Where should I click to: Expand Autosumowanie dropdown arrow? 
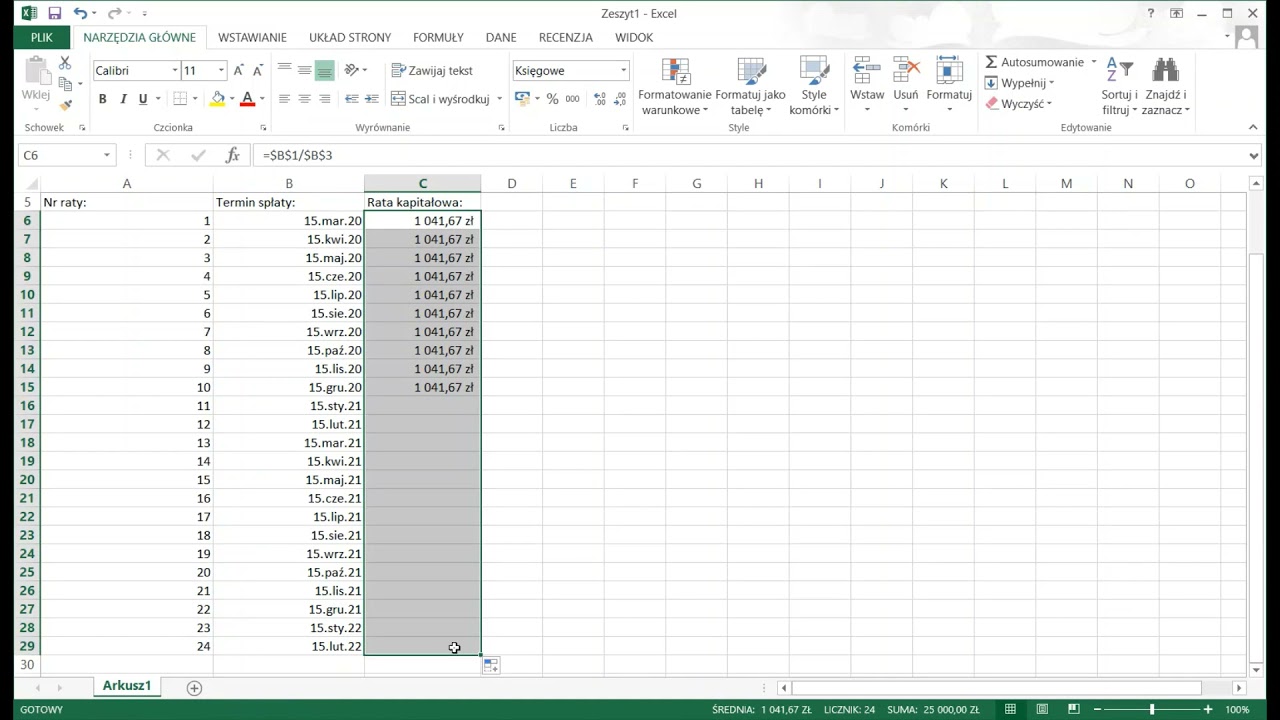(1093, 62)
